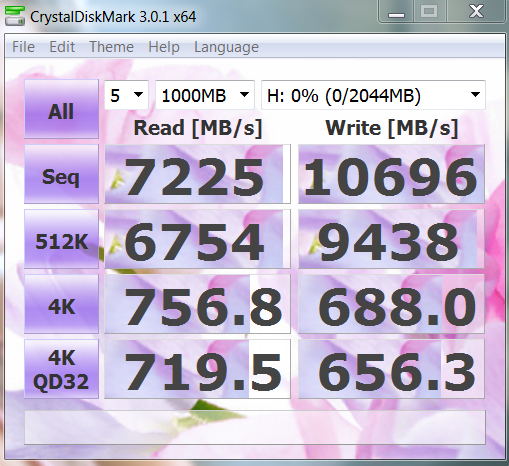509x466 pixels.
Task: Click the CrystalDiskMark app icon in title bar
Action: click(x=15, y=16)
